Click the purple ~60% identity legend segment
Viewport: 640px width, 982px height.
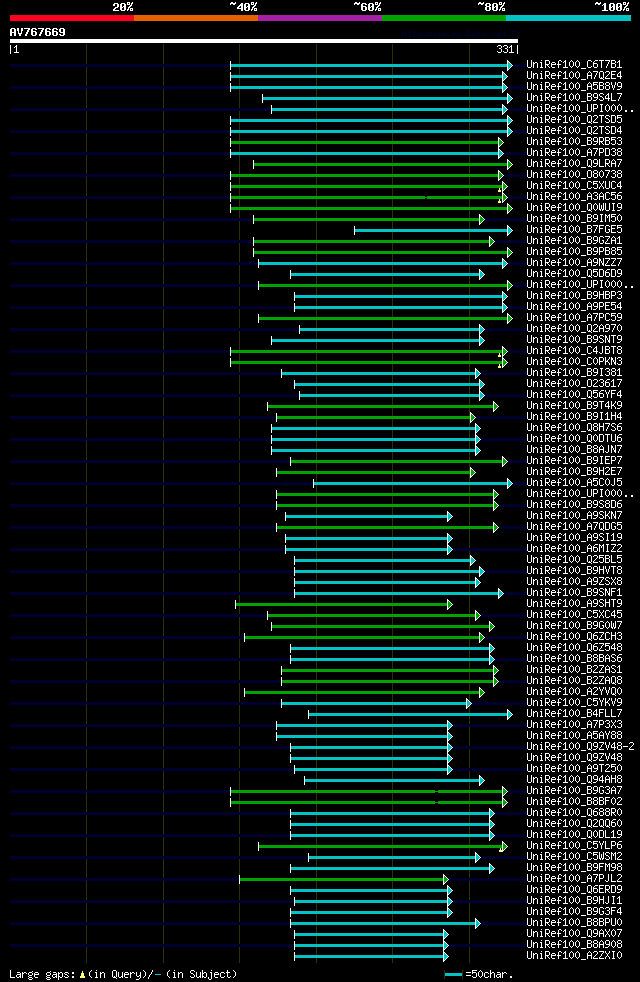(320, 18)
